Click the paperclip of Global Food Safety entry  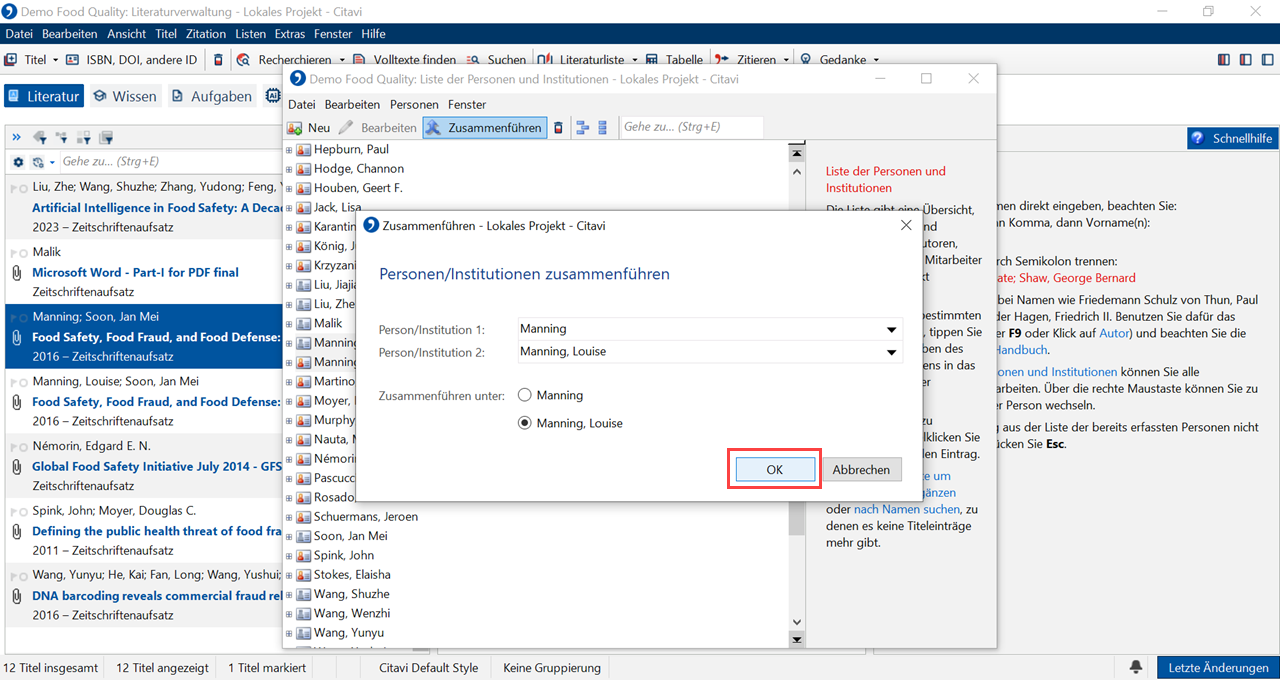click(x=17, y=466)
